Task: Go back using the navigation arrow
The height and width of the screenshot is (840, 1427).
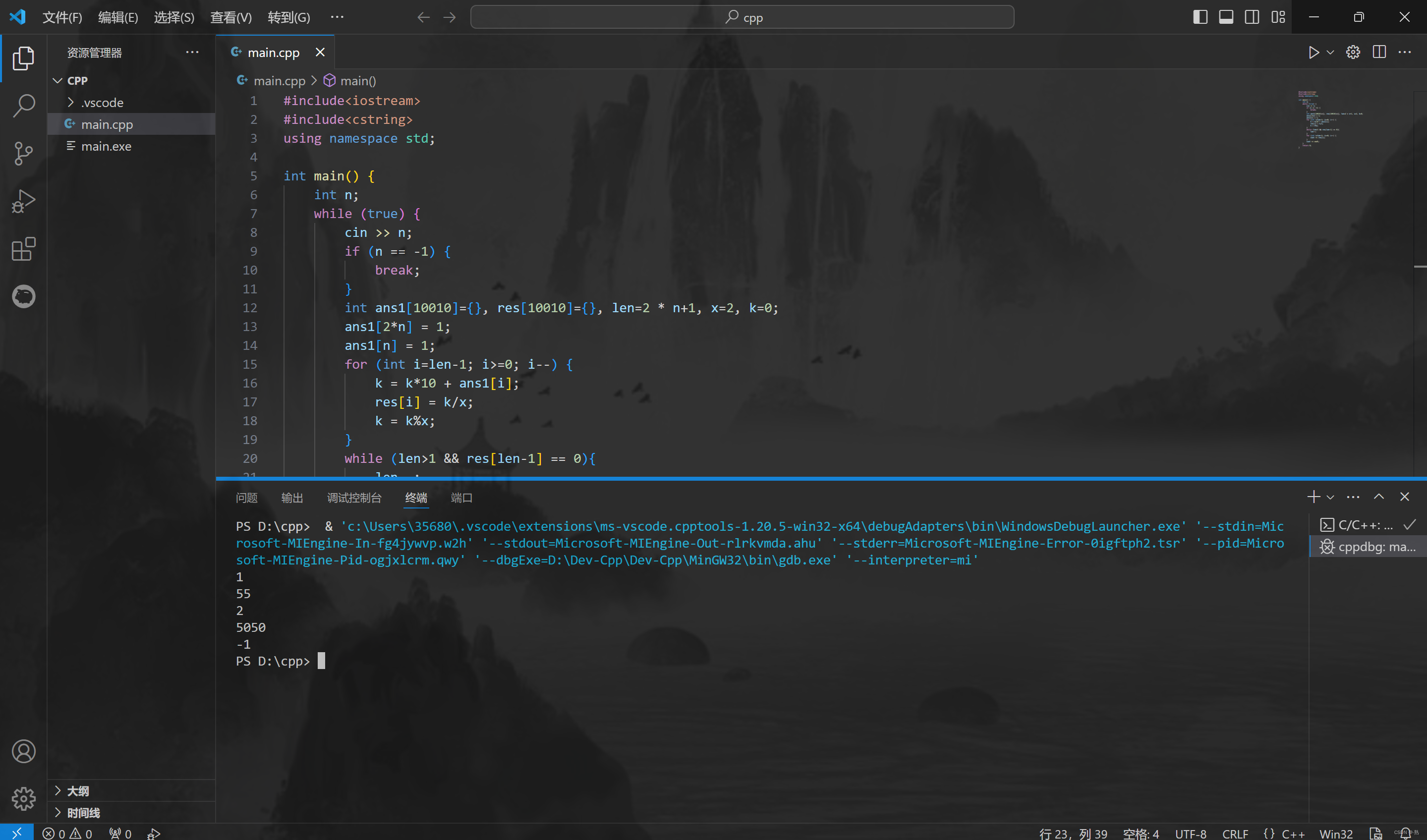Action: point(424,17)
